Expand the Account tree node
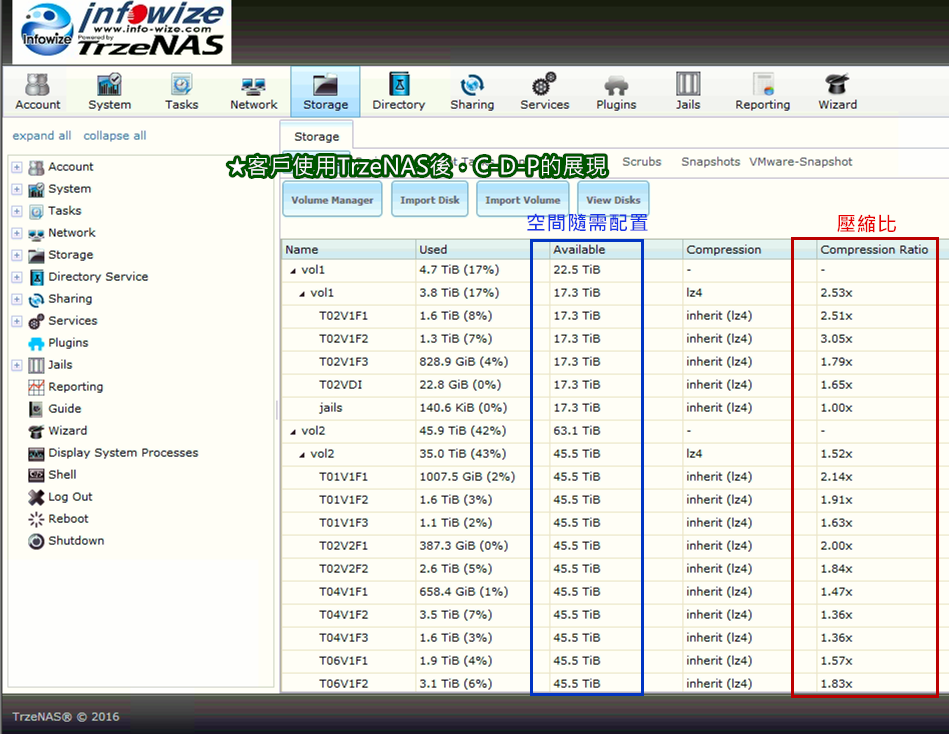This screenshot has width=949, height=734. [x=17, y=167]
